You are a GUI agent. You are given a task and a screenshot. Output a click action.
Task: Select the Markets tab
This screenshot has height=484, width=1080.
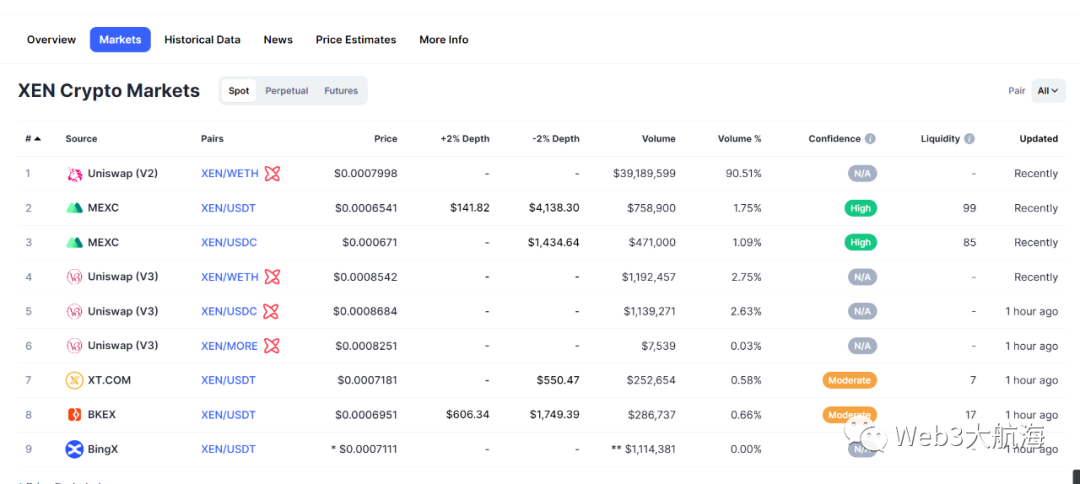click(120, 39)
